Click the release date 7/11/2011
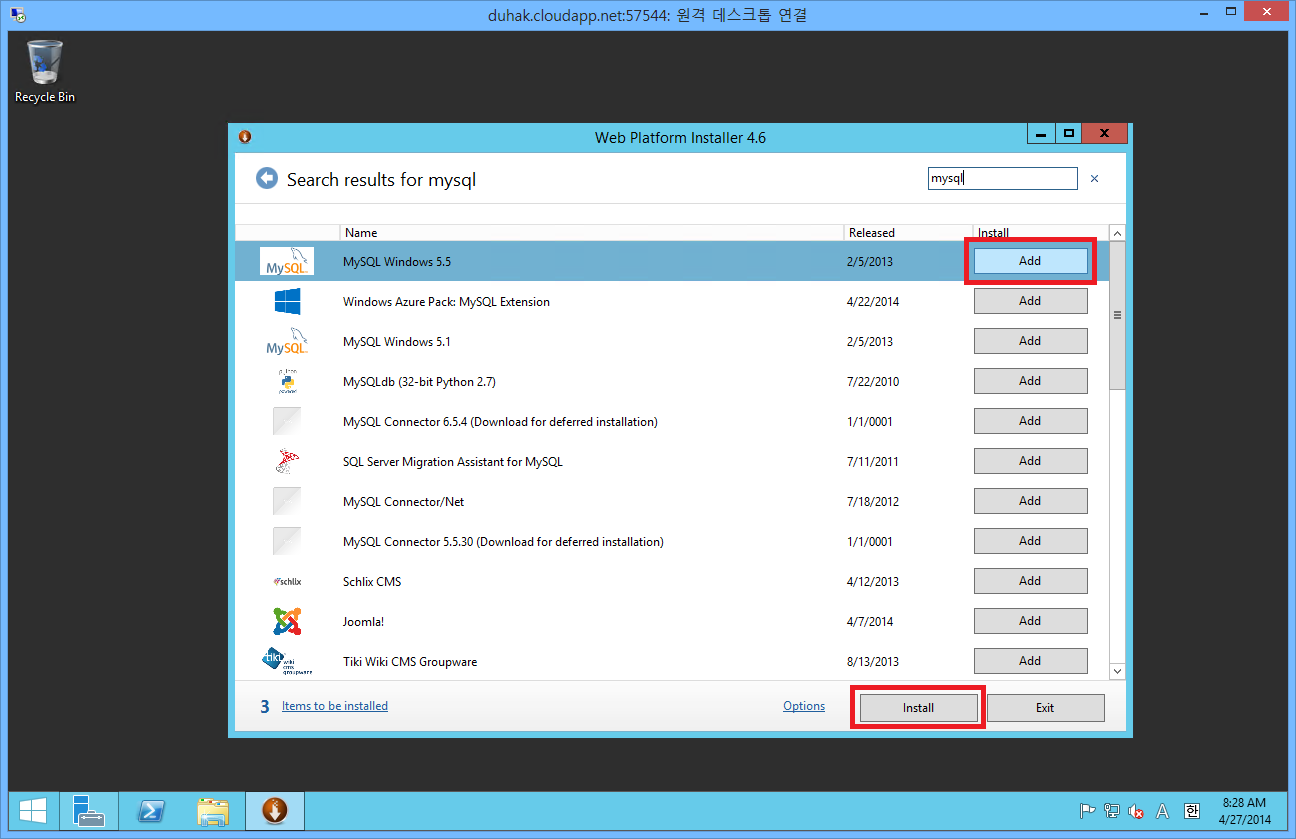The width and height of the screenshot is (1296, 839). pyautogui.click(x=873, y=462)
